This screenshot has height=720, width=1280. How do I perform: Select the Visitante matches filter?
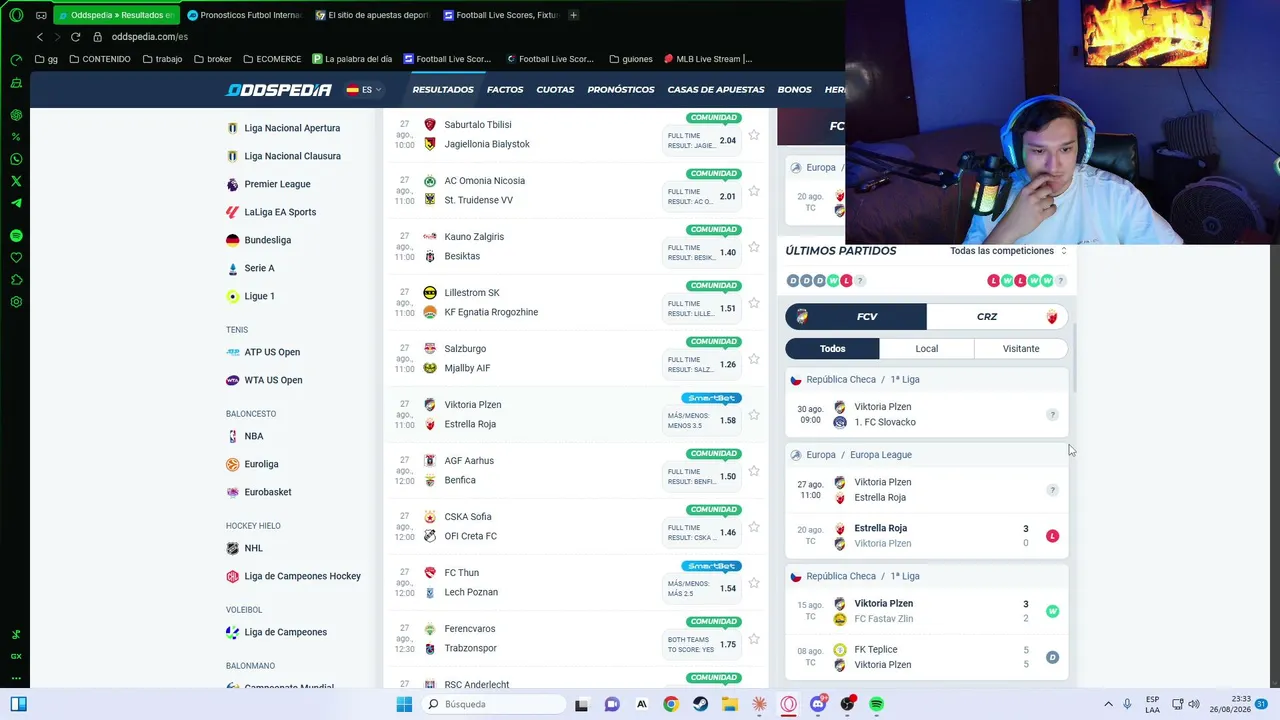pos(1021,349)
